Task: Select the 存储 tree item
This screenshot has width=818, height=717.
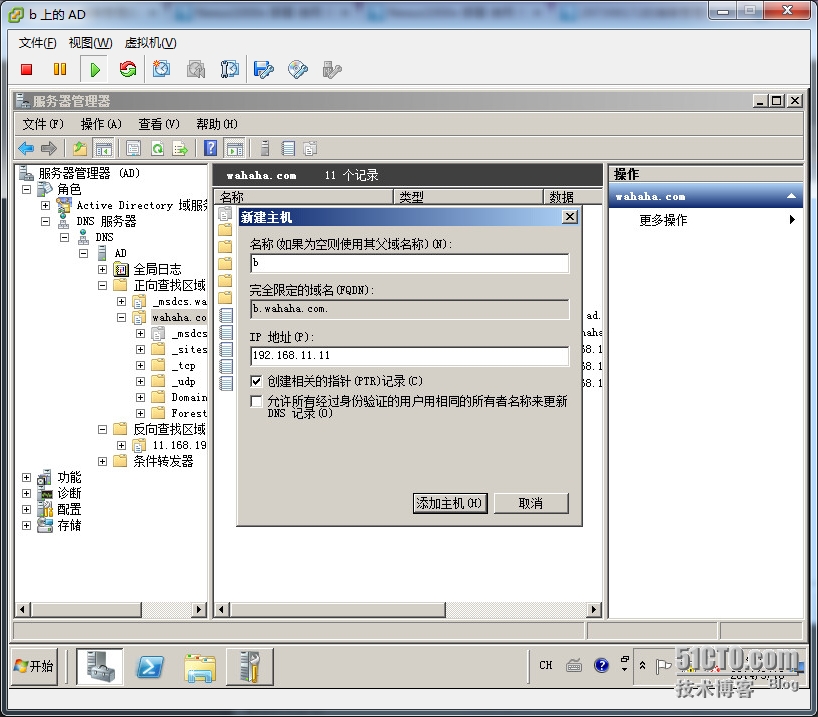Action: click(x=69, y=525)
